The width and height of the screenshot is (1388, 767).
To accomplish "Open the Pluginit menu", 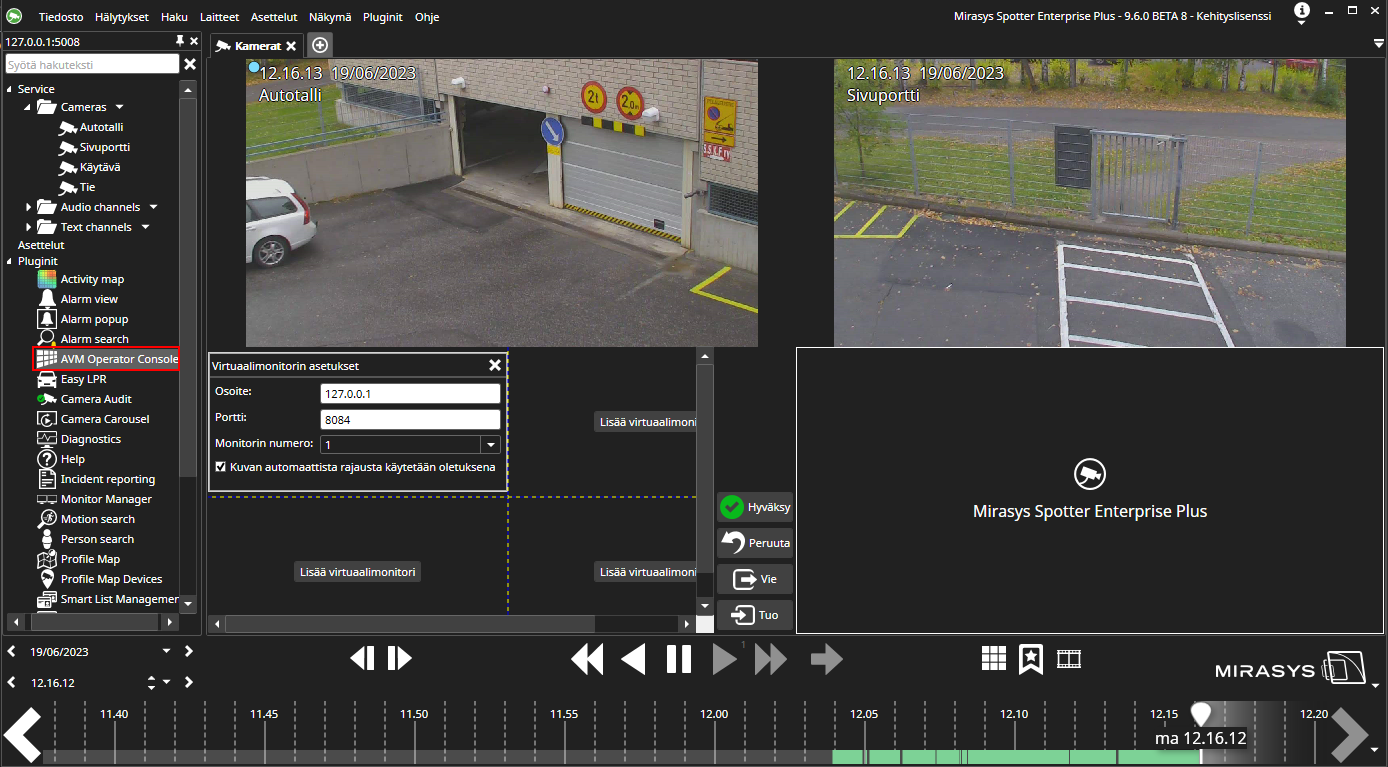I will coord(382,17).
